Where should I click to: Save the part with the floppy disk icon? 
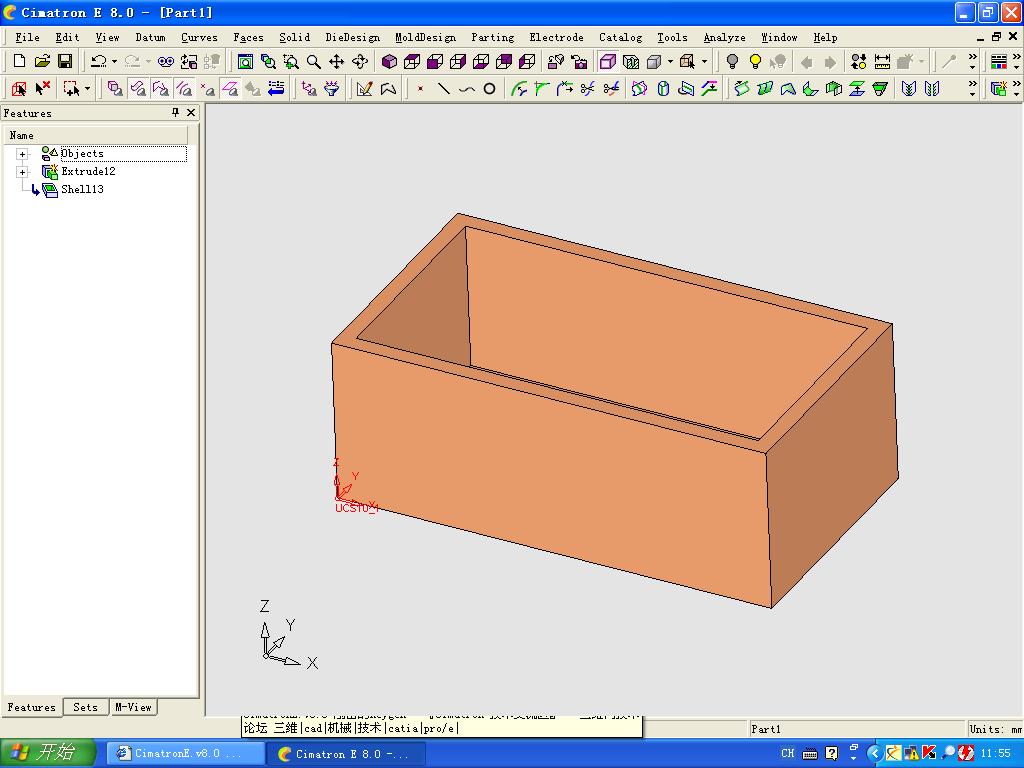(65, 61)
